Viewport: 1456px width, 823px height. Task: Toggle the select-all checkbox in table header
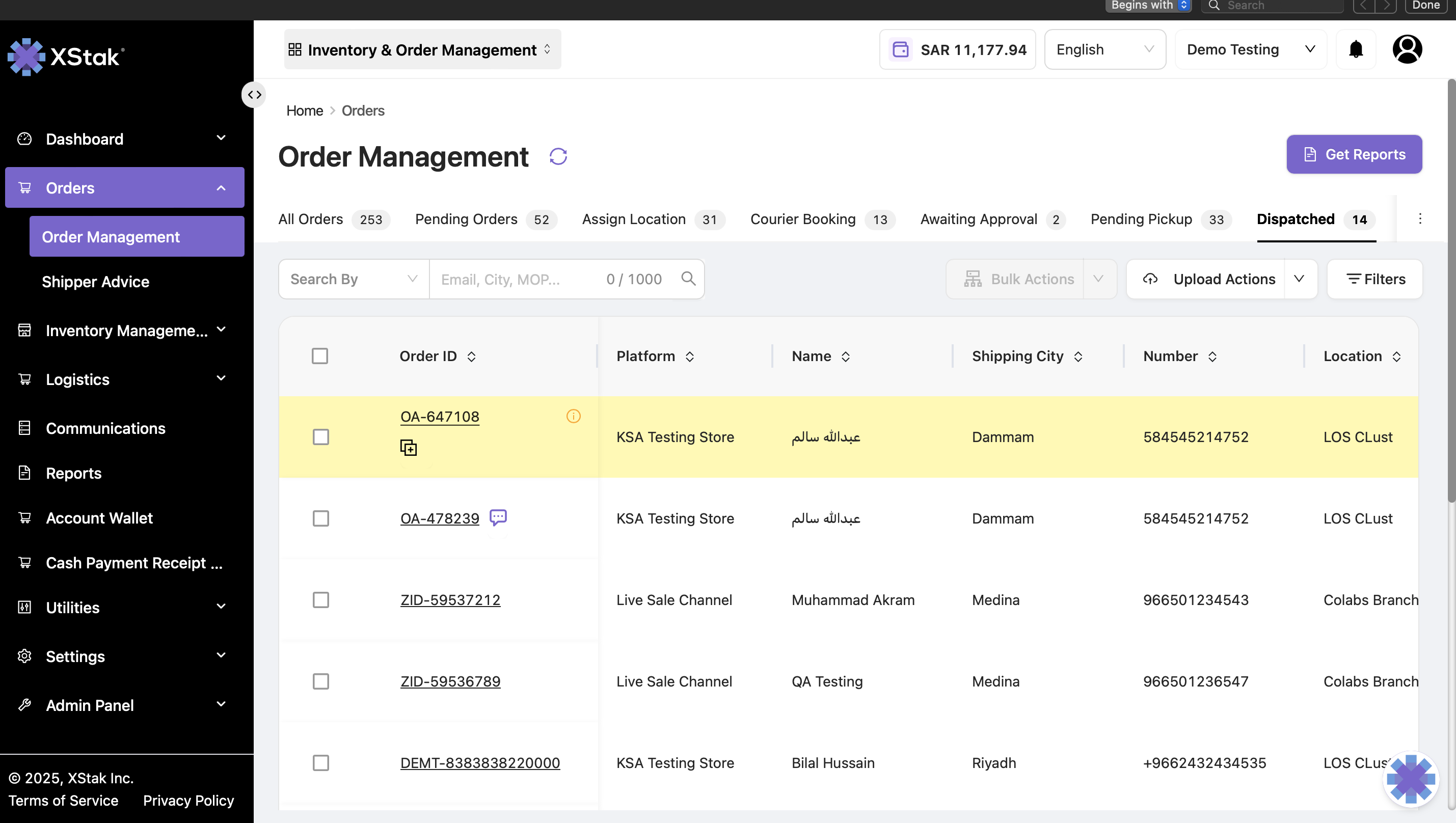click(x=320, y=356)
